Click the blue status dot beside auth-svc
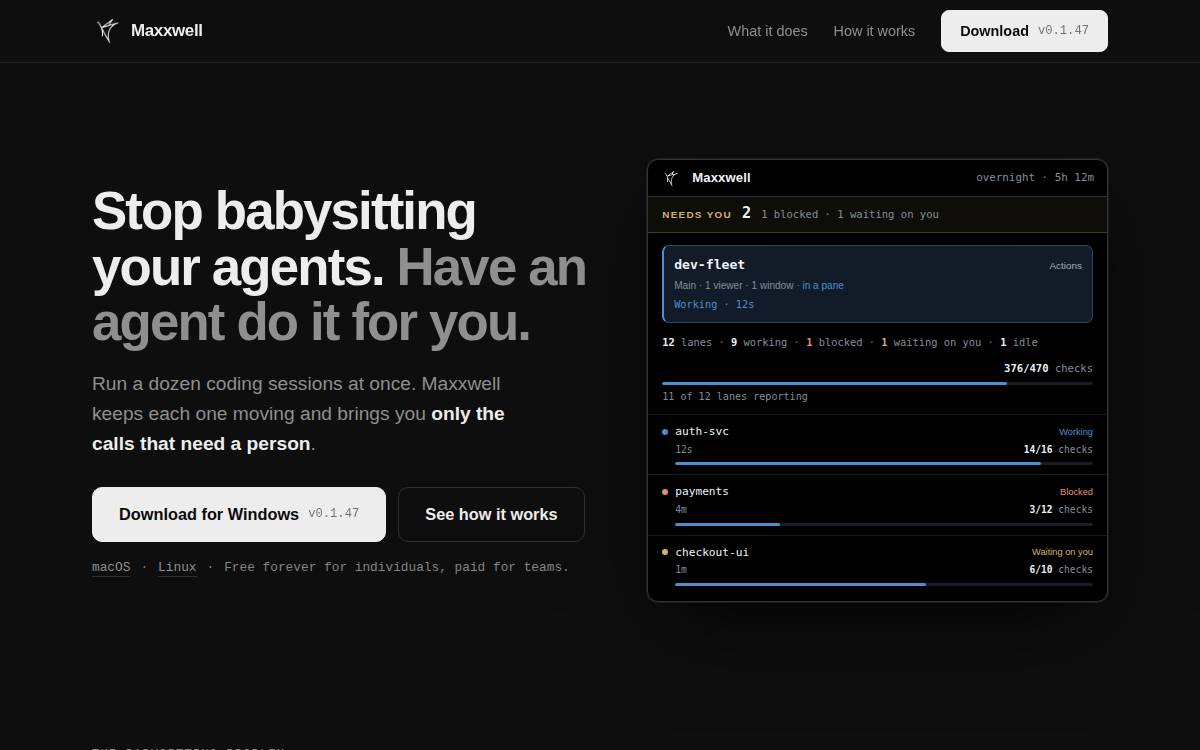Viewport: 1200px width, 750px height. pos(665,432)
